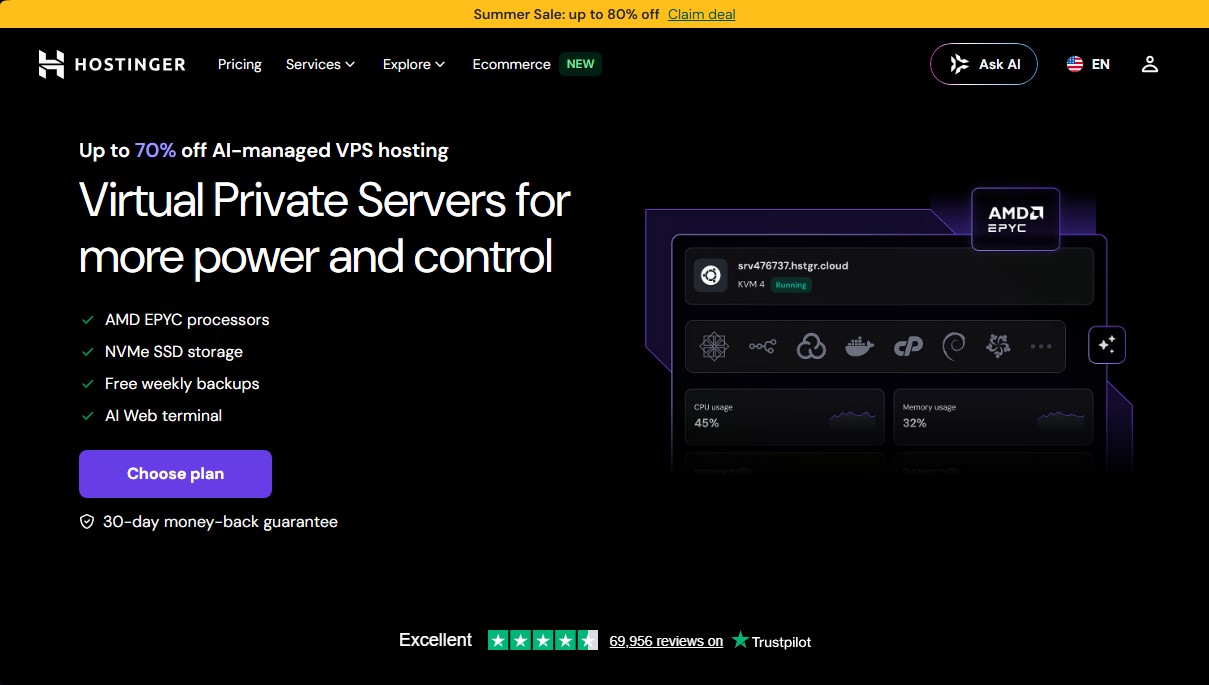The height and width of the screenshot is (685, 1209).
Task: Click the 'srv476737.hstgr.cloud' server name
Action: click(793, 266)
